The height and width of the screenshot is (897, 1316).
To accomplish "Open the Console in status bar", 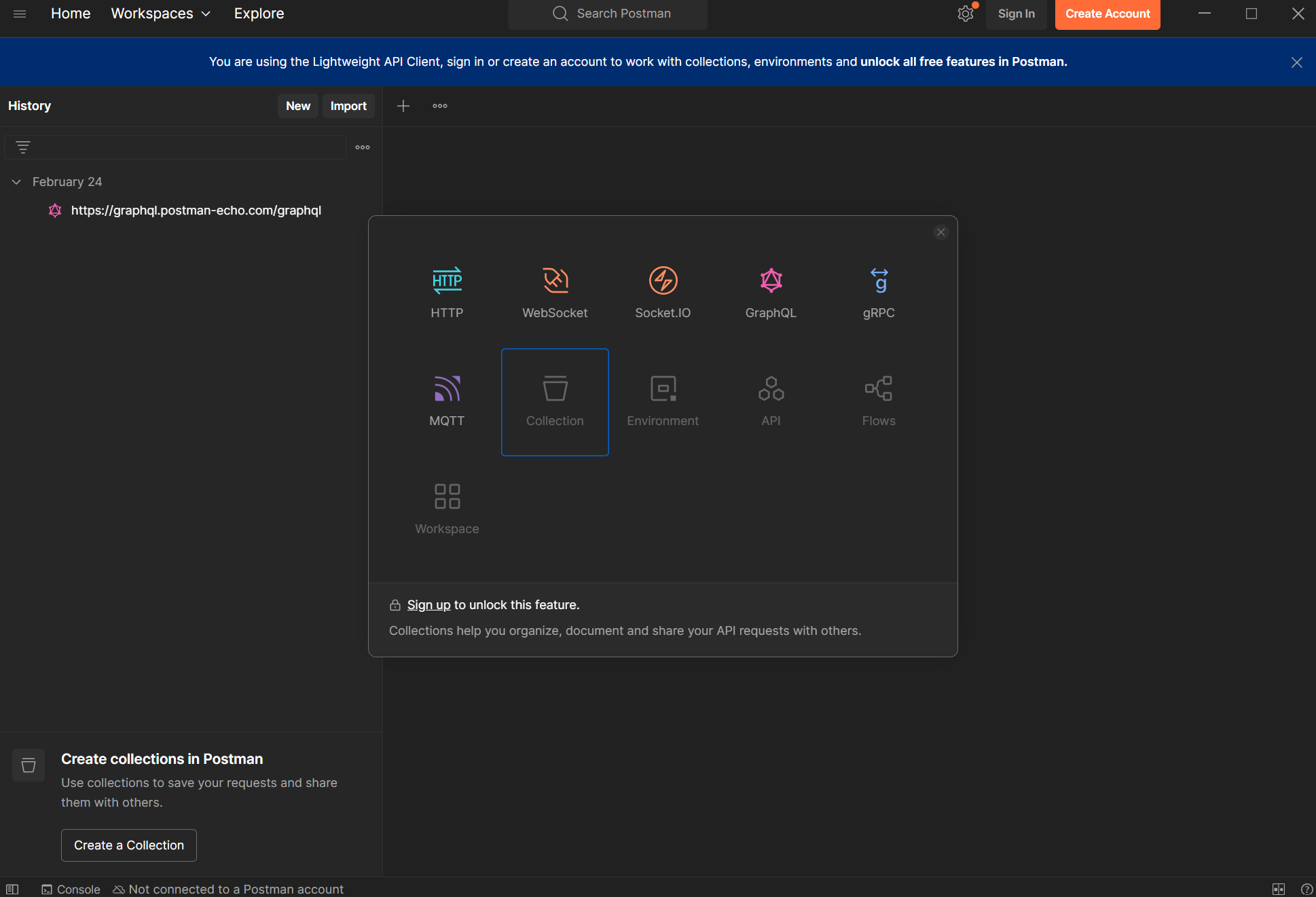I will pos(71,889).
